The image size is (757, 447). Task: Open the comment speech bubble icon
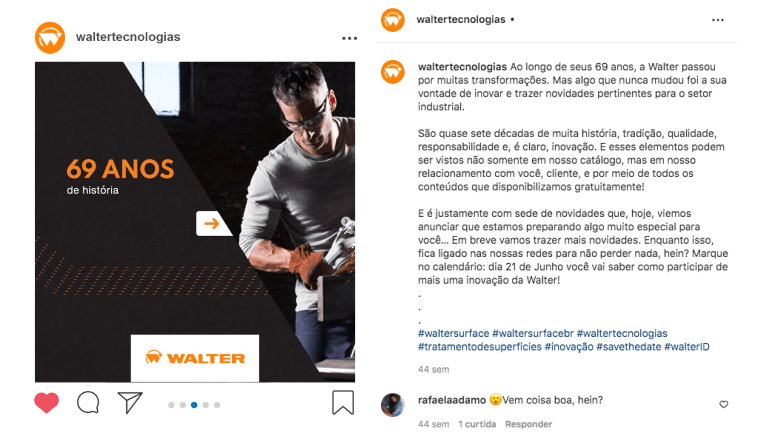click(x=88, y=403)
